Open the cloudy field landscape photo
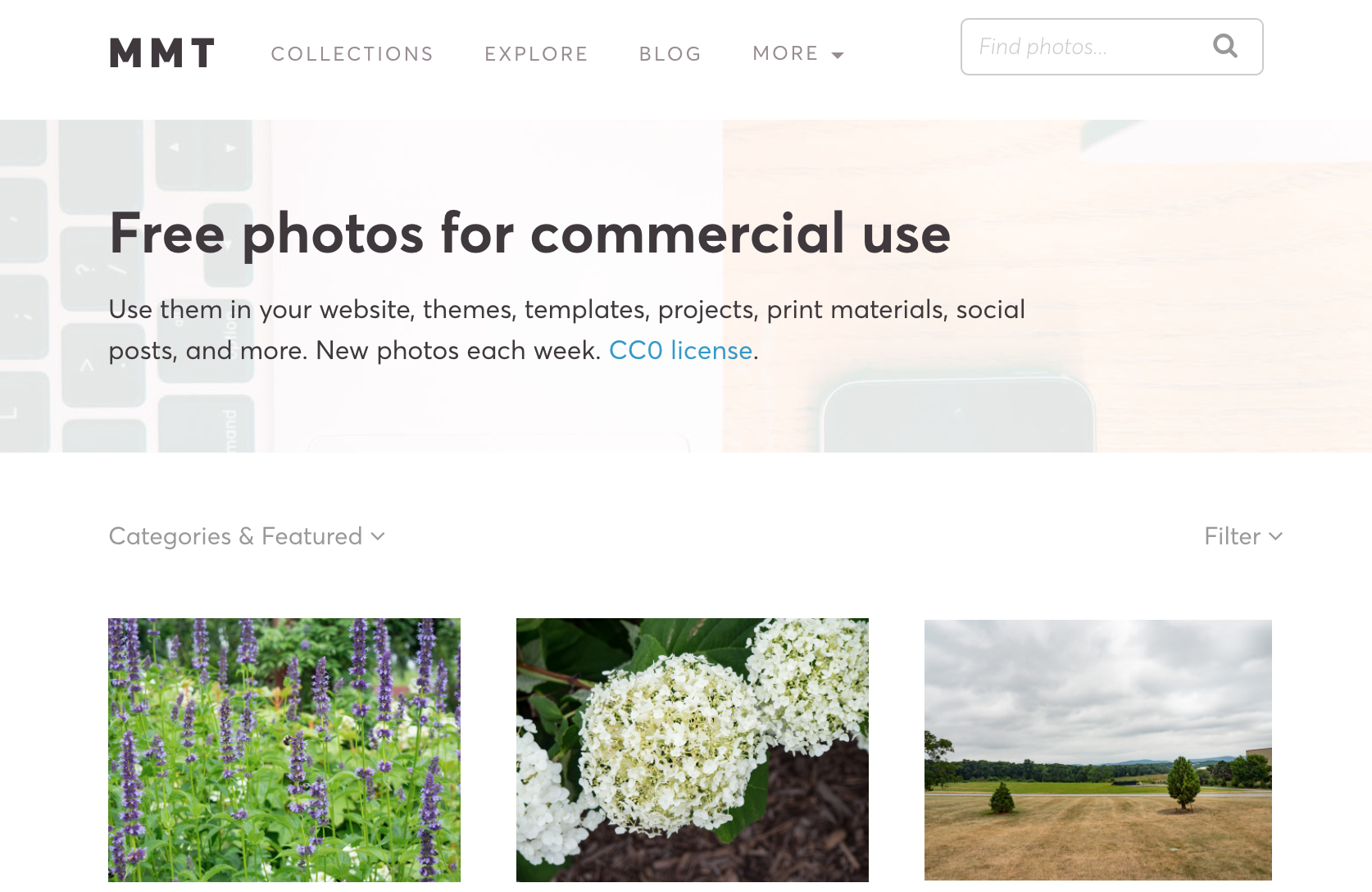The image size is (1372, 892). coord(1098,750)
